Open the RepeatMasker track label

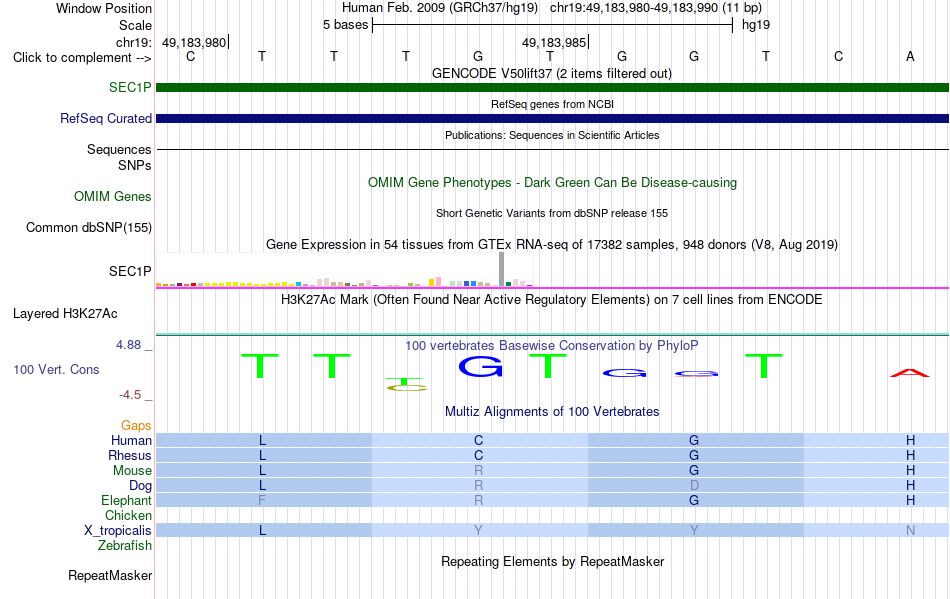coord(110,575)
